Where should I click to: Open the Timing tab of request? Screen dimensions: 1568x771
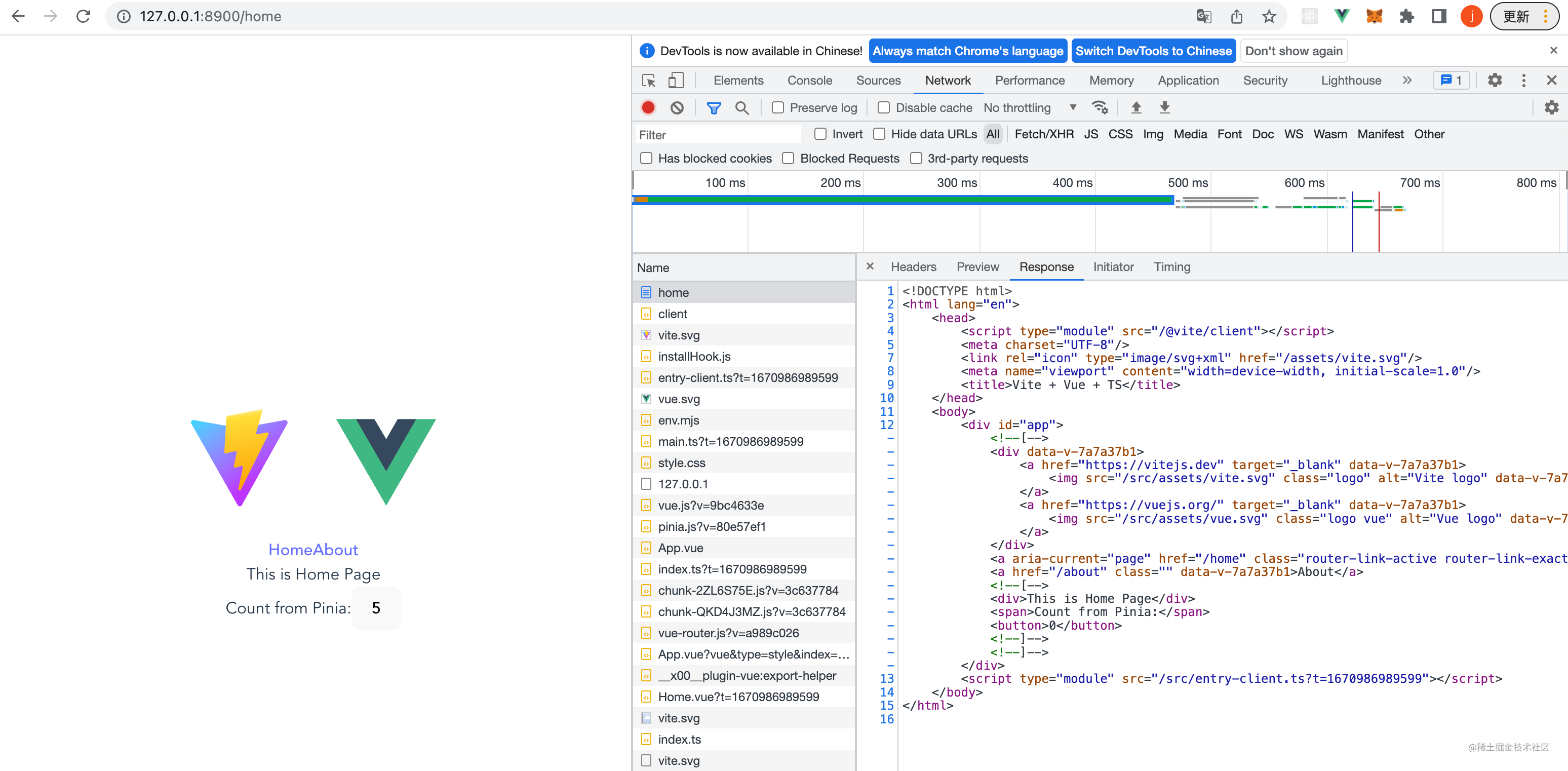pos(1172,267)
